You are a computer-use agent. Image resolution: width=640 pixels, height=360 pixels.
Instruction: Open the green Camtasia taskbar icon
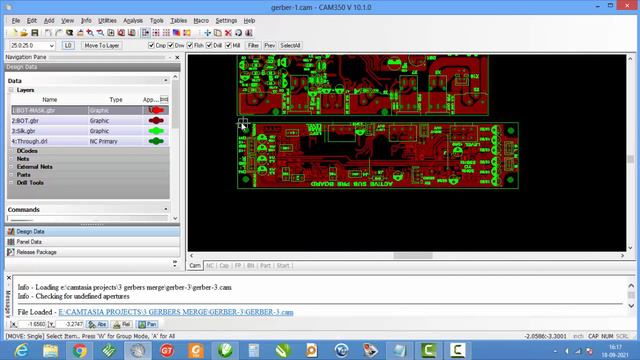pos(428,351)
